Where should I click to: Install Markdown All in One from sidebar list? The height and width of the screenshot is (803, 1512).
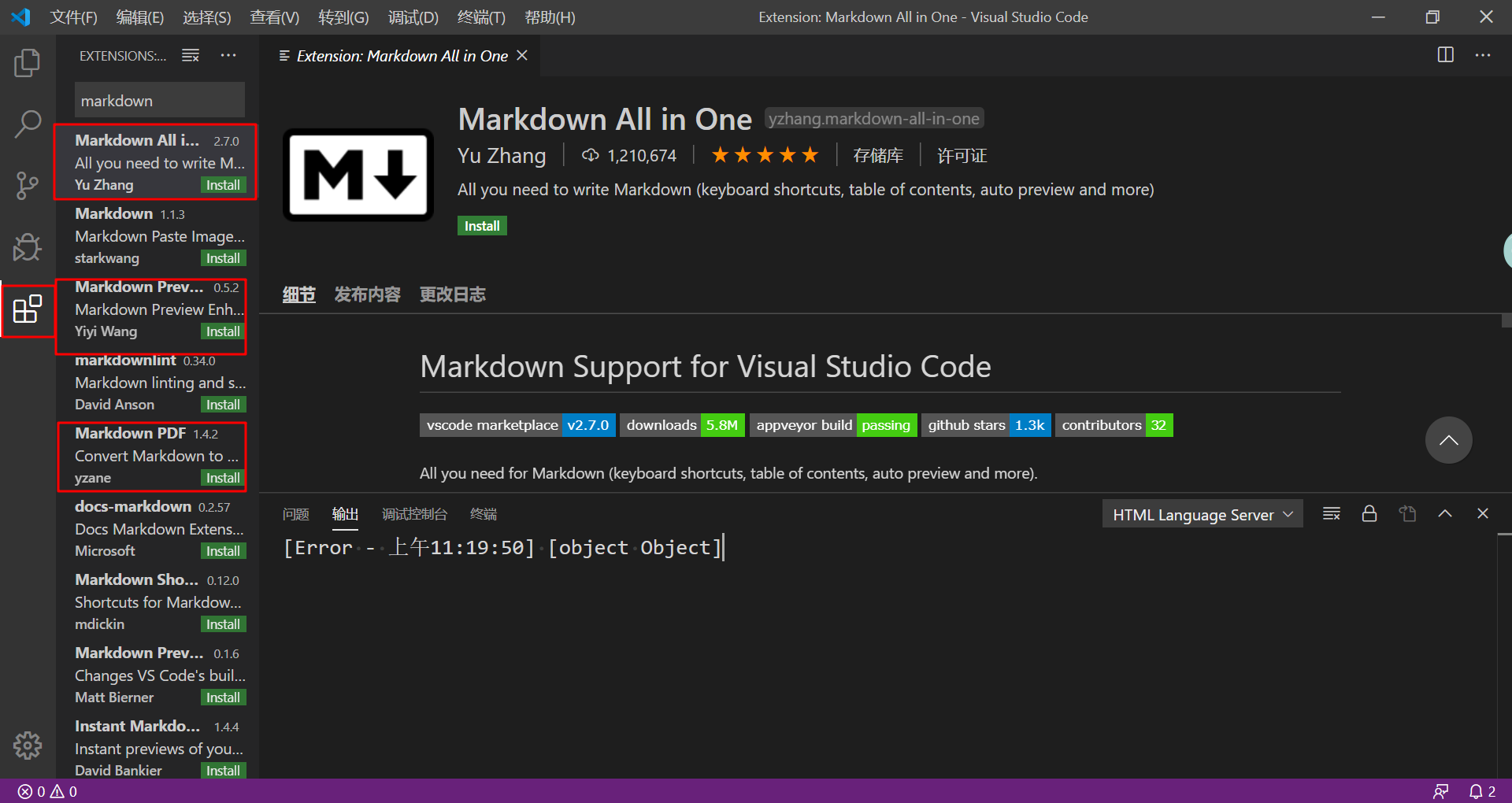(x=223, y=185)
